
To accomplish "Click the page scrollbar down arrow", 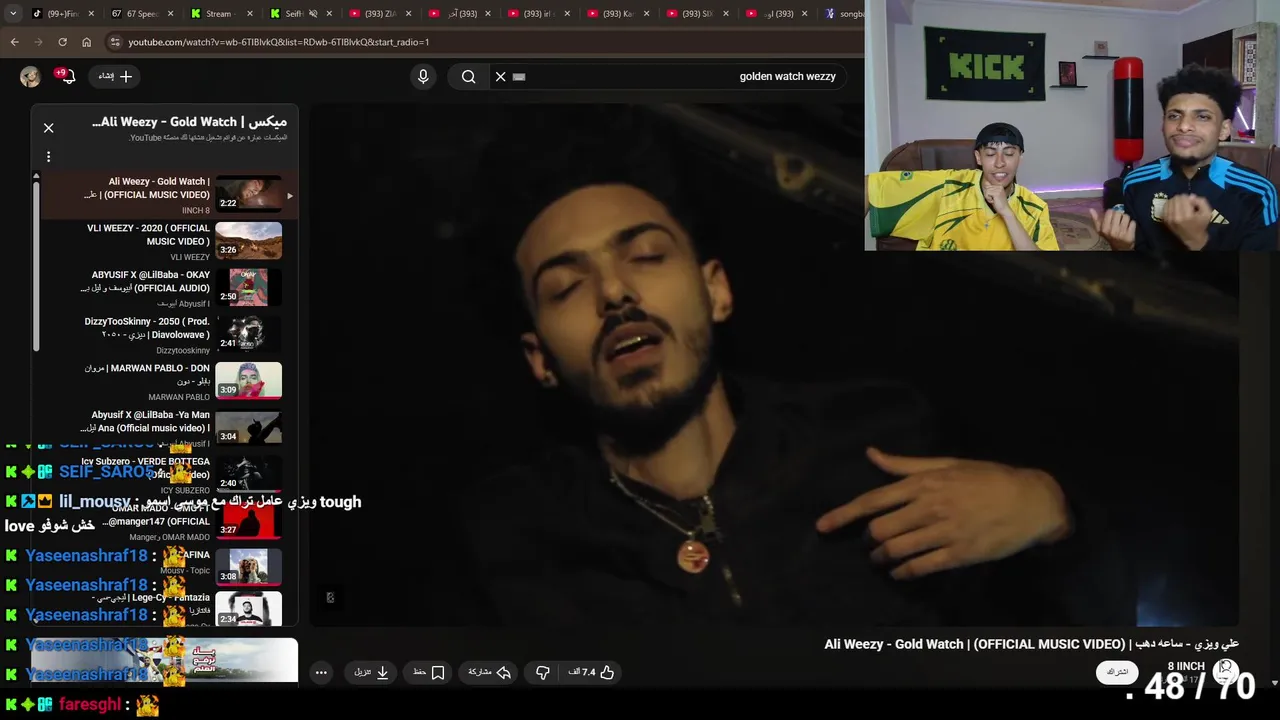I will (1274, 683).
